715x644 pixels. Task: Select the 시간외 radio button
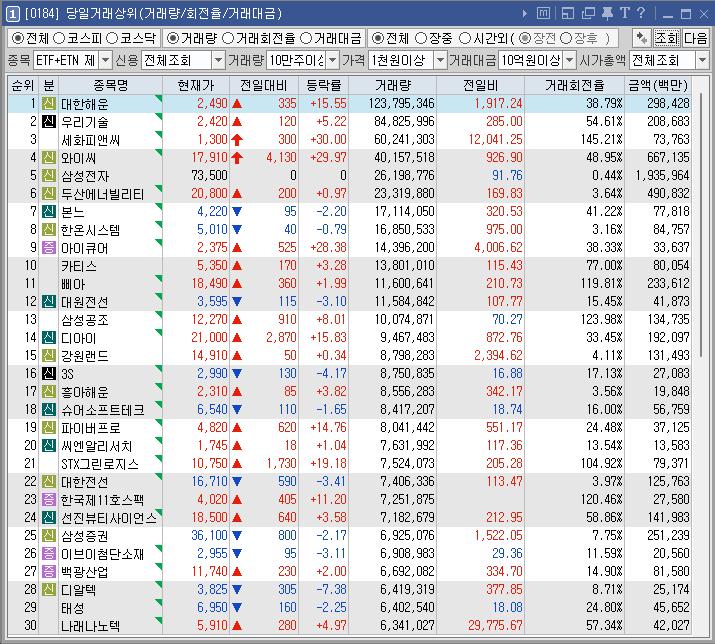coord(465,38)
